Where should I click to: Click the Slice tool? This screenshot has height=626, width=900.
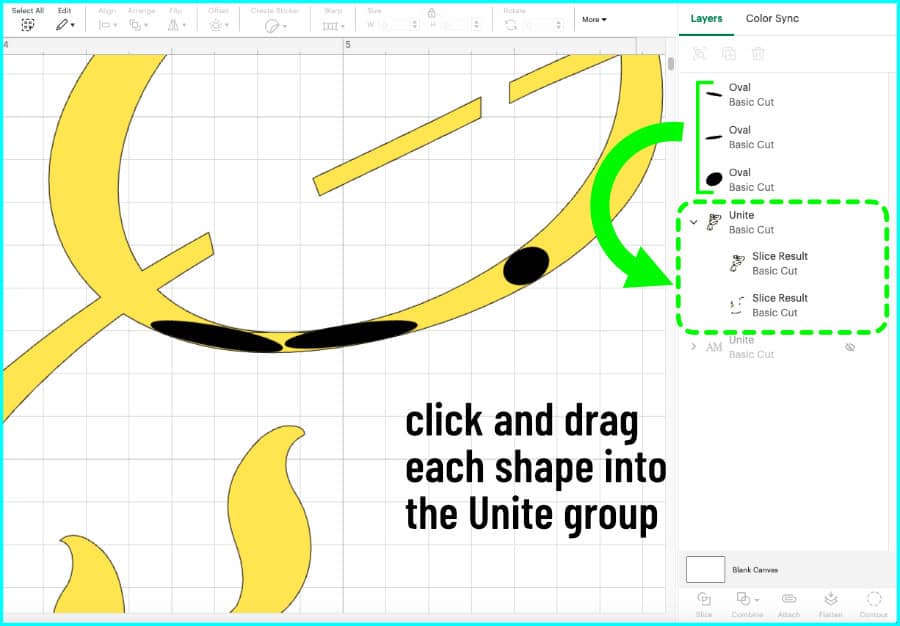click(x=704, y=604)
